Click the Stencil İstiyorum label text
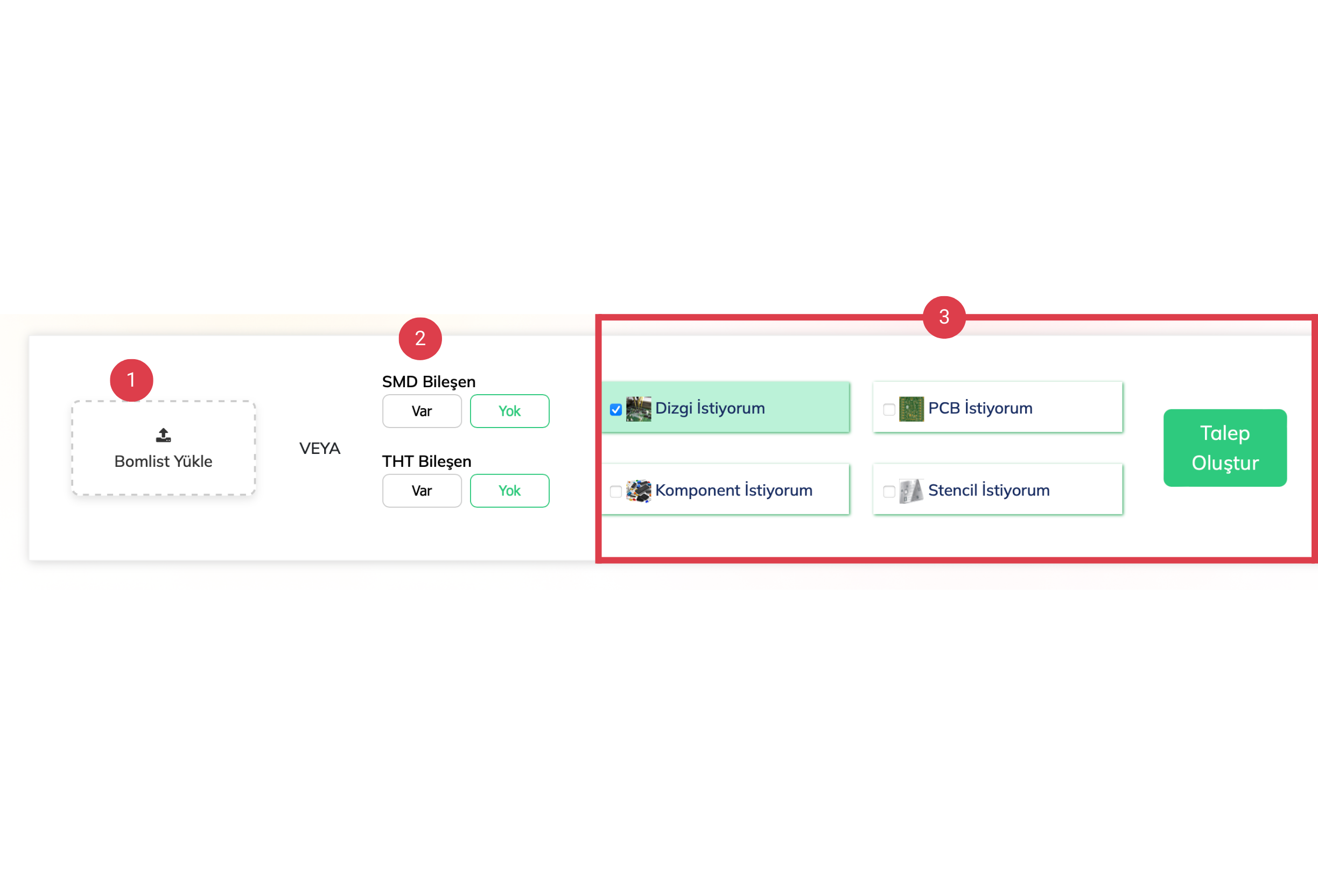This screenshot has height=896, width=1318. [988, 491]
